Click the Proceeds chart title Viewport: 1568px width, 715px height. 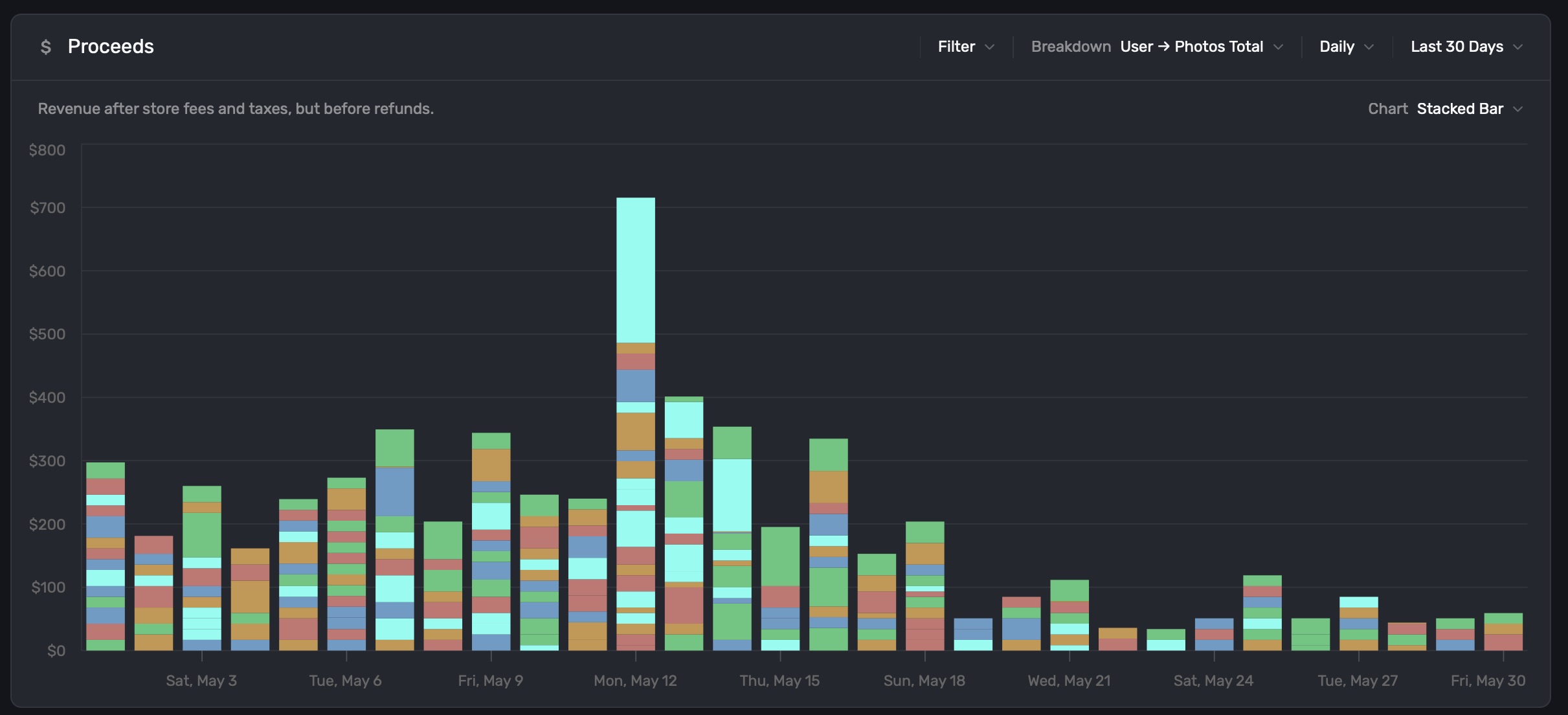(x=111, y=47)
